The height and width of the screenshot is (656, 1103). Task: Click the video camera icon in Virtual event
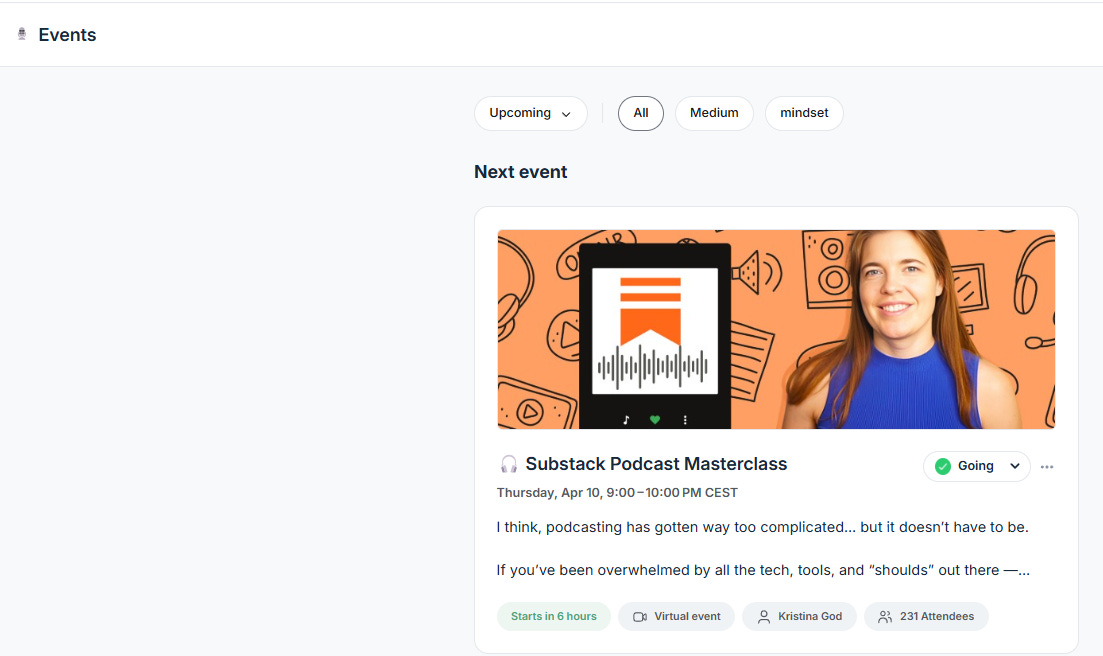(639, 617)
